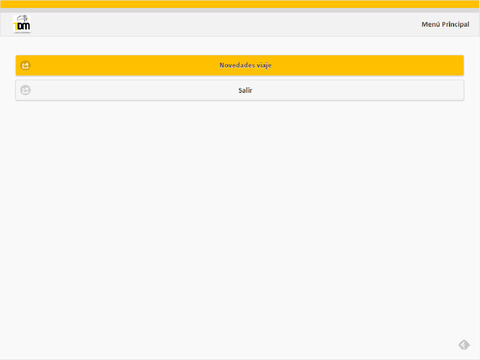Log out via the Salir row icon
Image resolution: width=480 pixels, height=360 pixels.
point(26,90)
